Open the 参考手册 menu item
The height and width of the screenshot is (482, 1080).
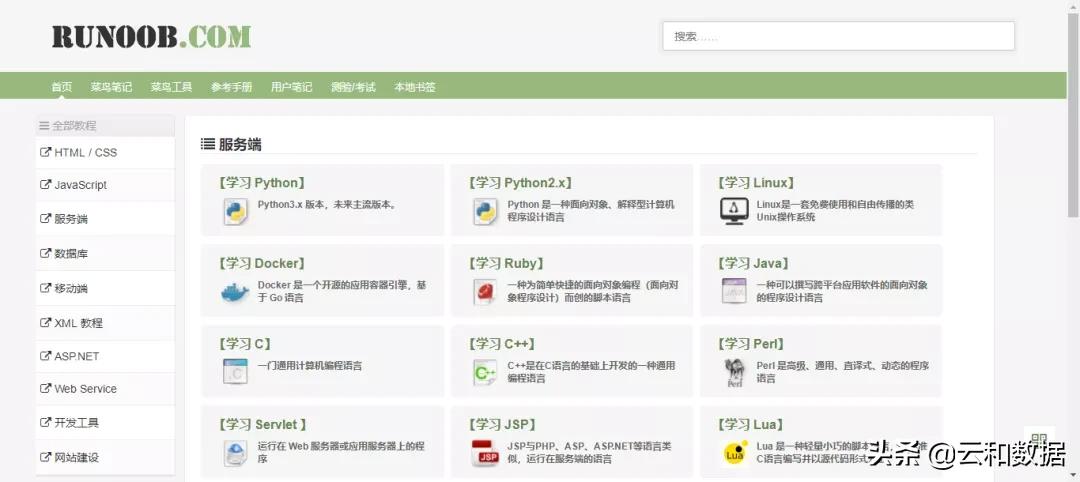(x=231, y=87)
